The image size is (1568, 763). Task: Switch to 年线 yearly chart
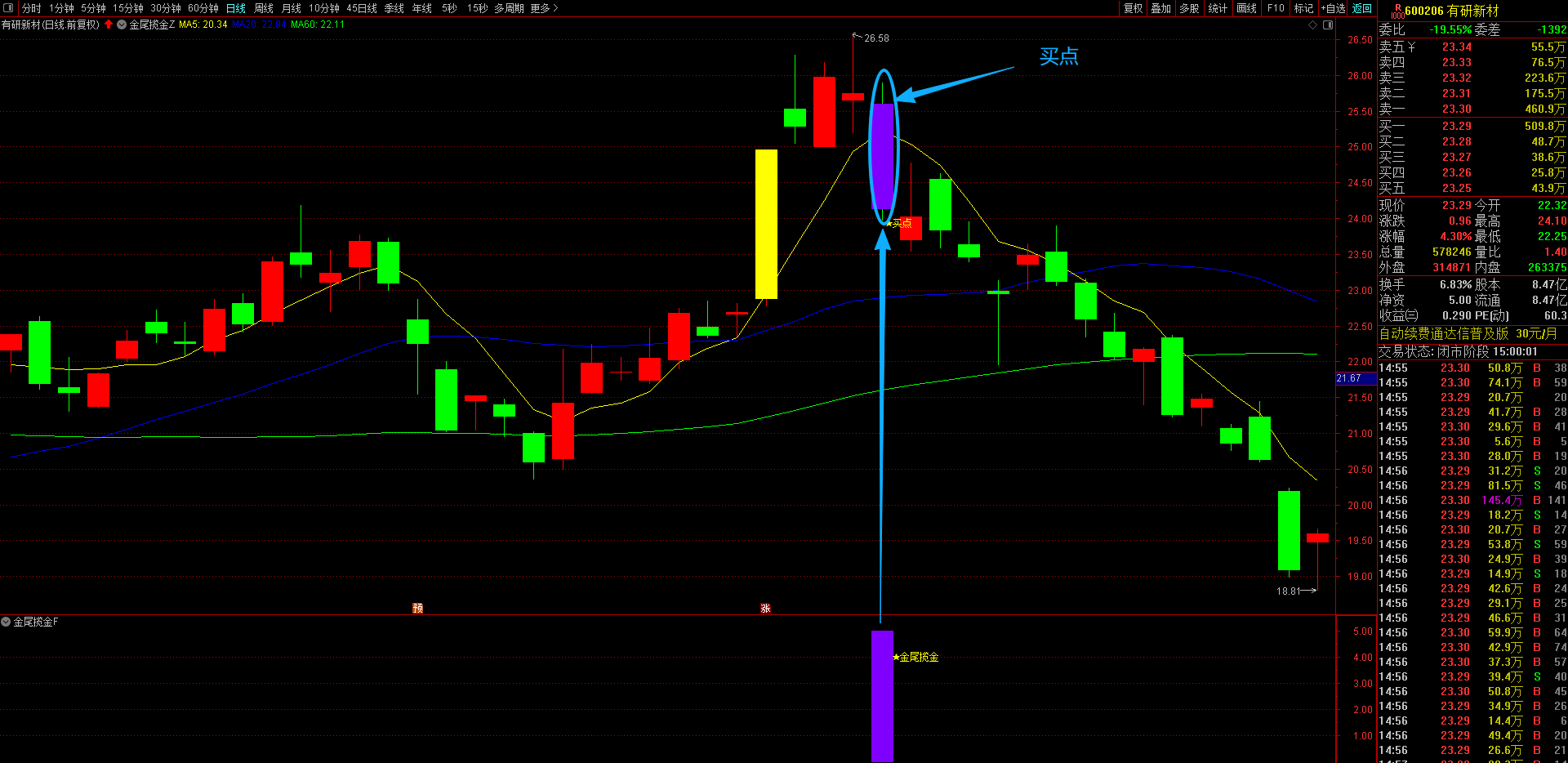pos(422,8)
